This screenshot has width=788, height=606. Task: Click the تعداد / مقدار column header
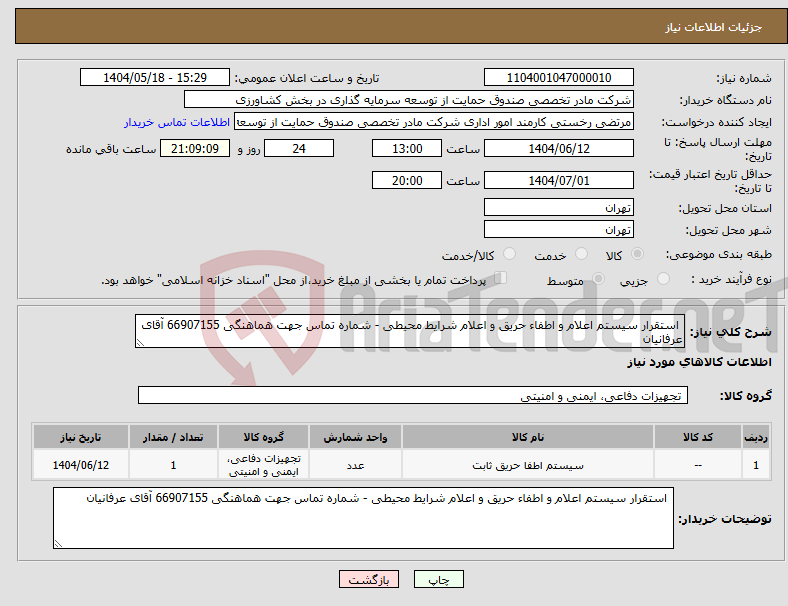(173, 437)
